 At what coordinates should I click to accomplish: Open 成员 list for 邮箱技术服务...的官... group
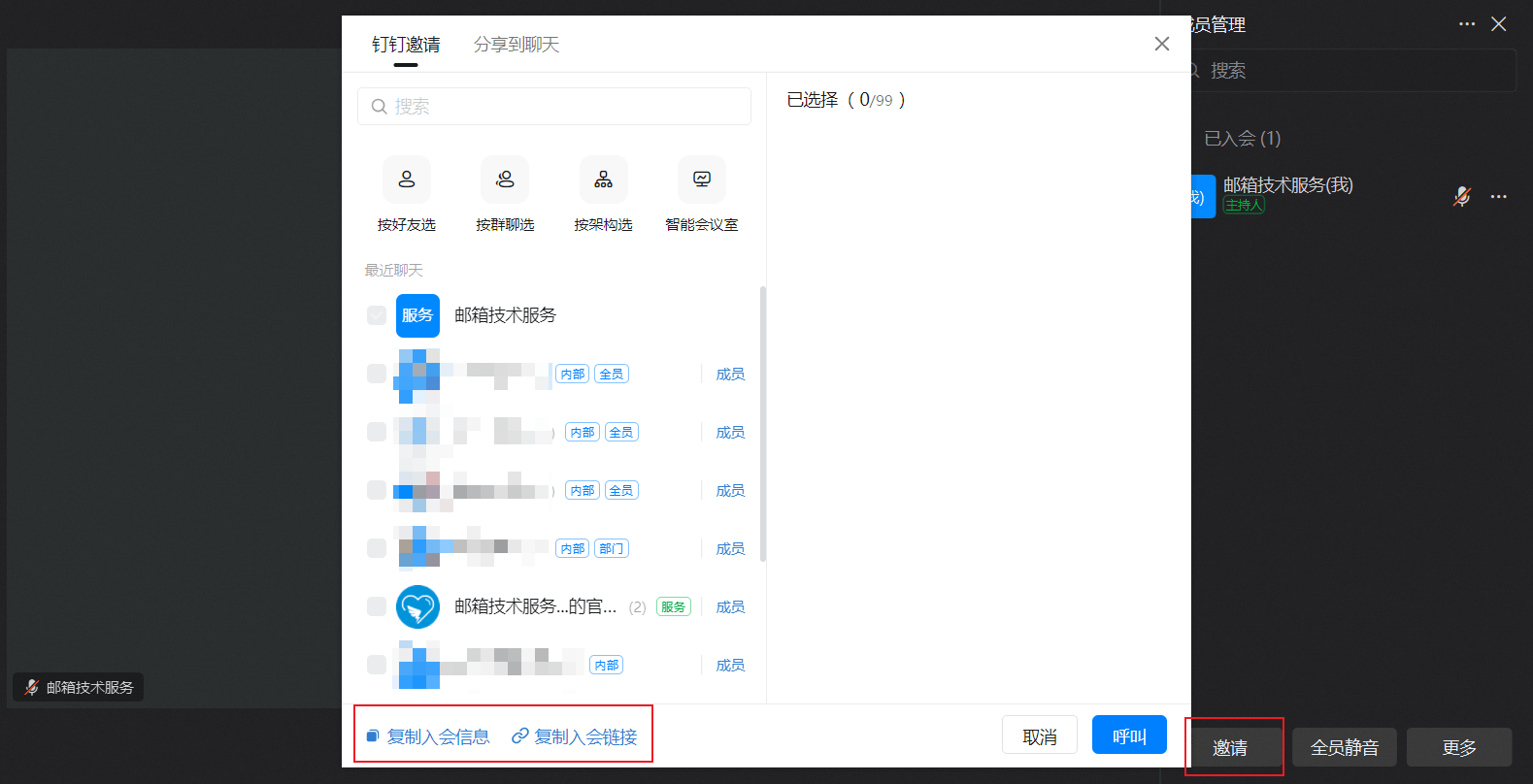pos(730,607)
